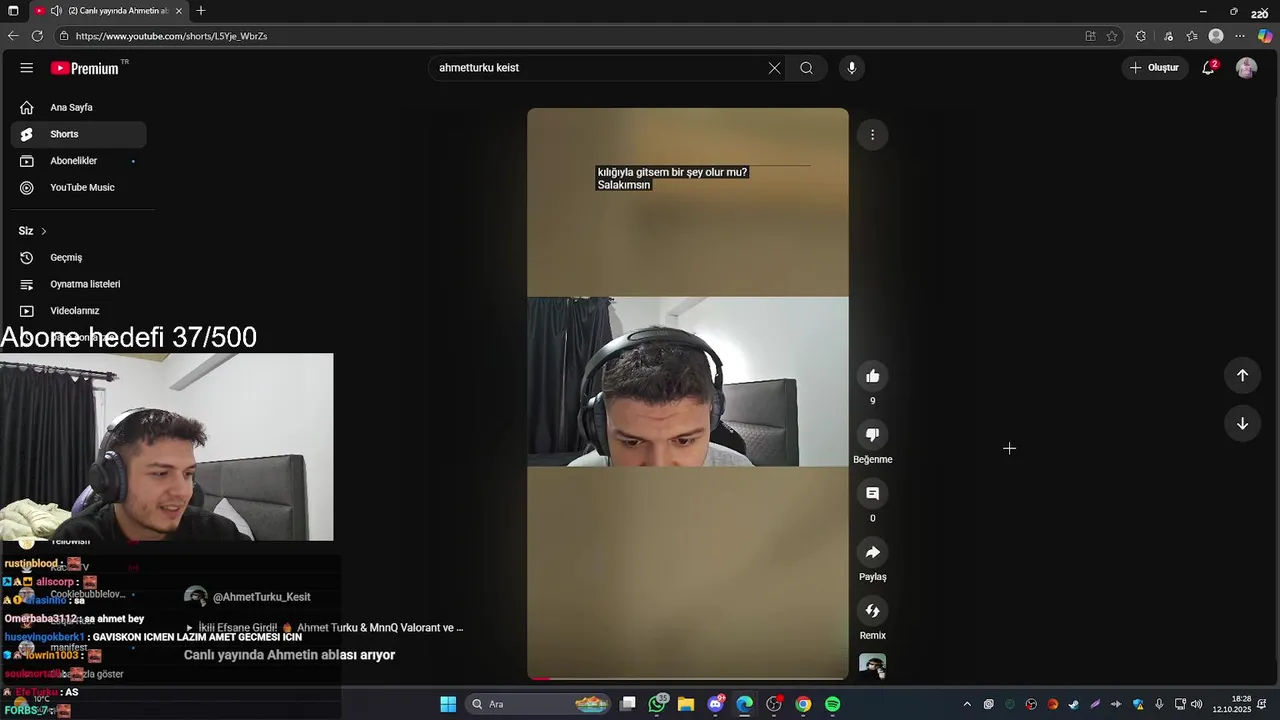Open the YouTube account avatar menu

1246,68
